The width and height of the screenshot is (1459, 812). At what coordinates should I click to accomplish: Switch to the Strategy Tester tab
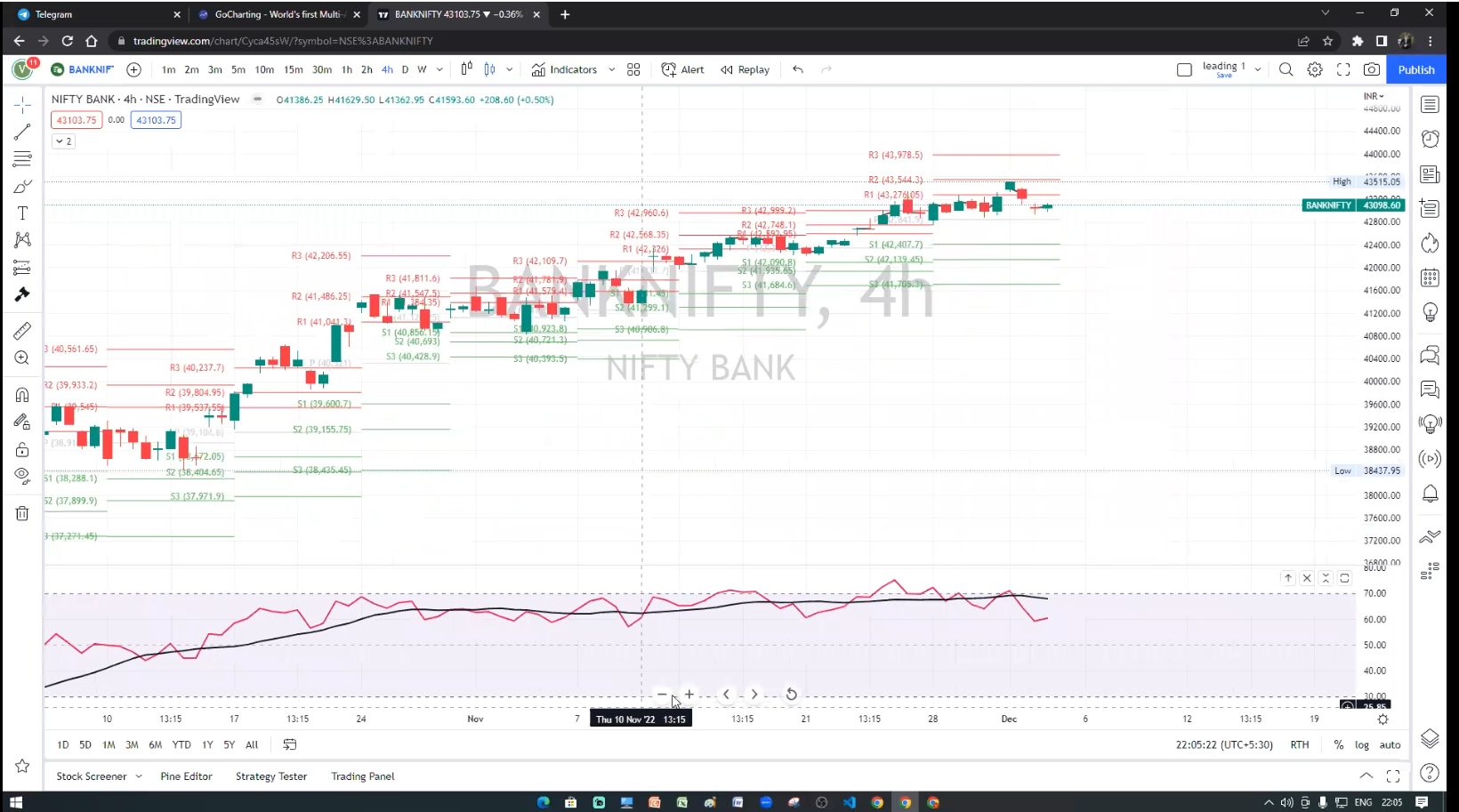click(271, 776)
